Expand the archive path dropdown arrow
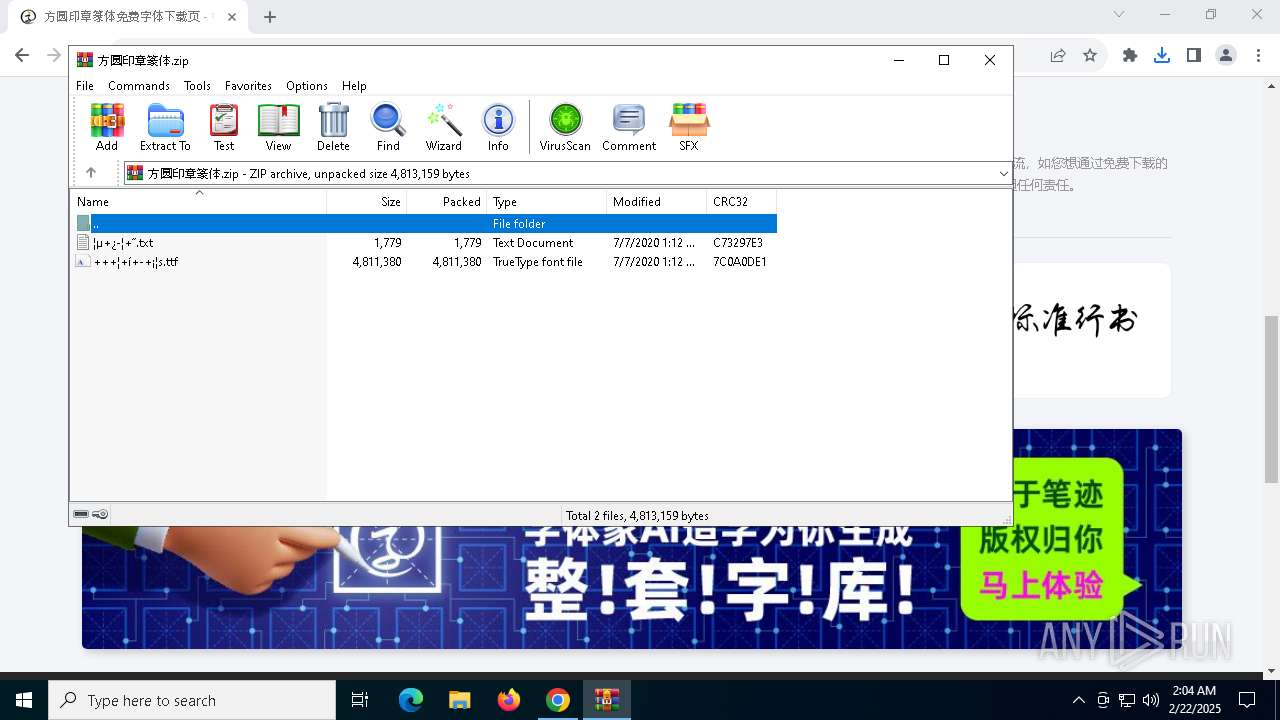The width and height of the screenshot is (1280, 720). click(1003, 173)
